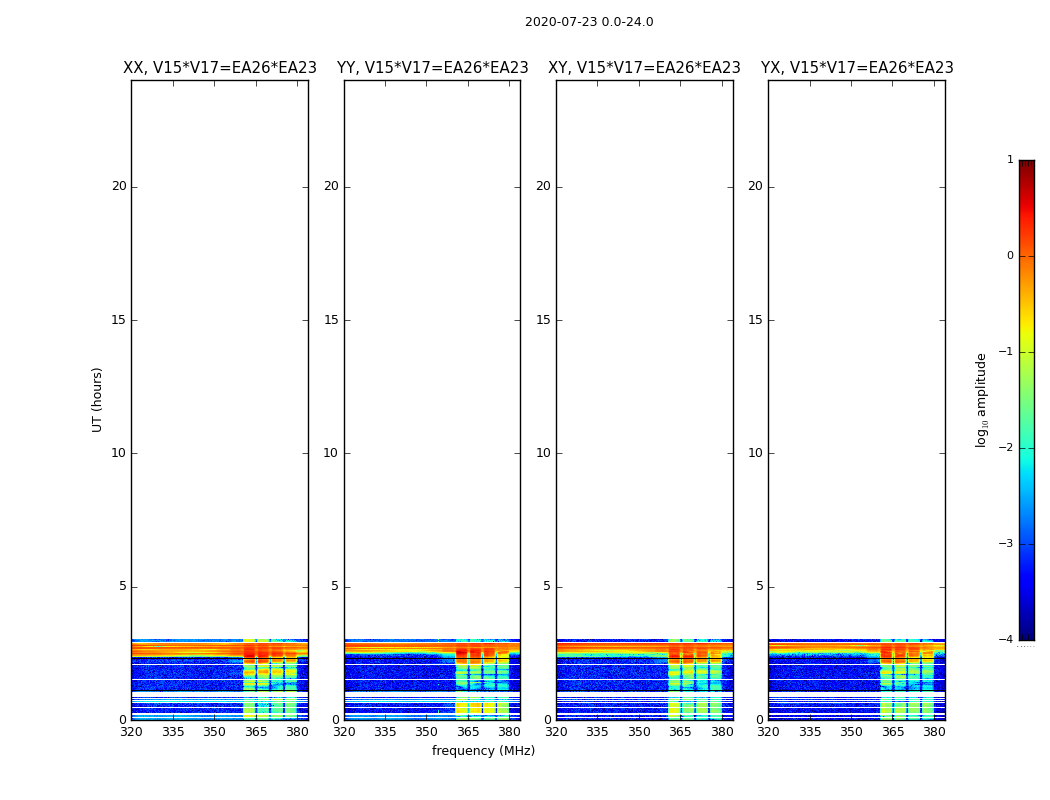Click the figure title '2020-07-23 0.0-24.0'
1050x800 pixels.
pos(589,22)
